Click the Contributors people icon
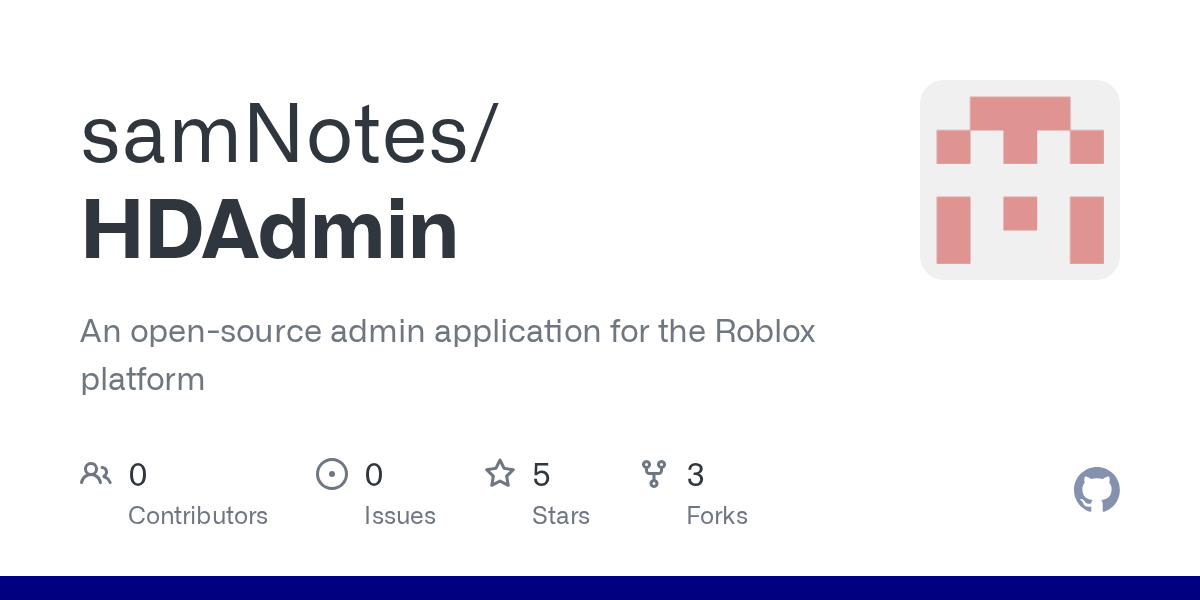This screenshot has width=1200, height=600. point(96,474)
